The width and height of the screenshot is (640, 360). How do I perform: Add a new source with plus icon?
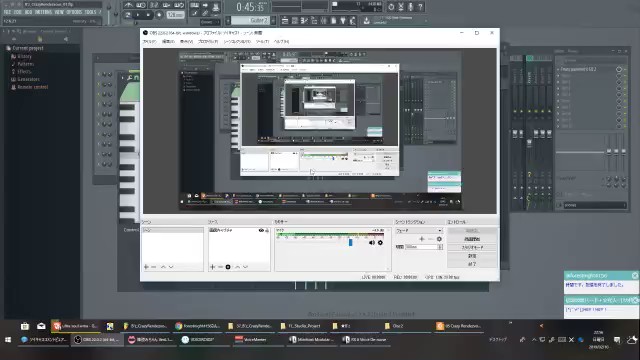coord(212,267)
